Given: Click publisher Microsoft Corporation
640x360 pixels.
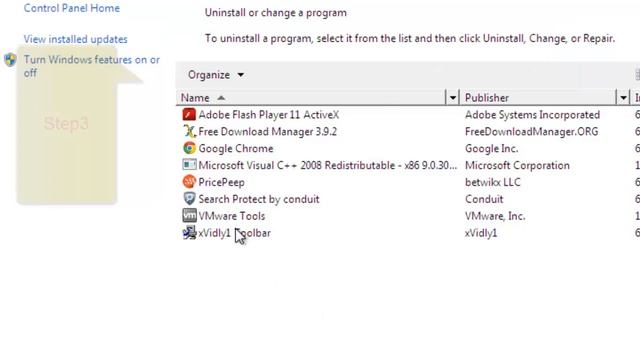Looking at the screenshot, I should [517, 165].
